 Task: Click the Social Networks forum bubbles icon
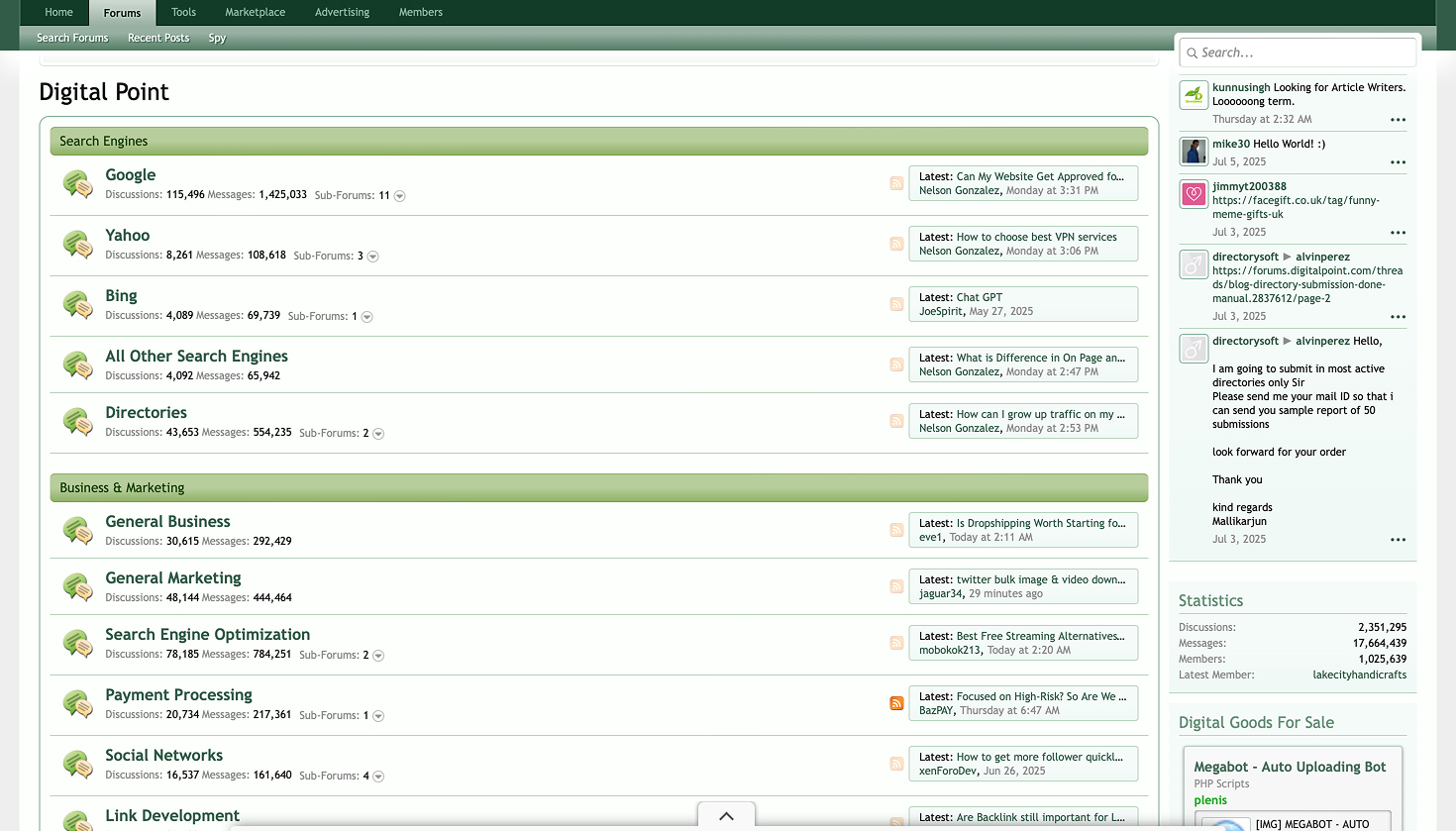78,765
